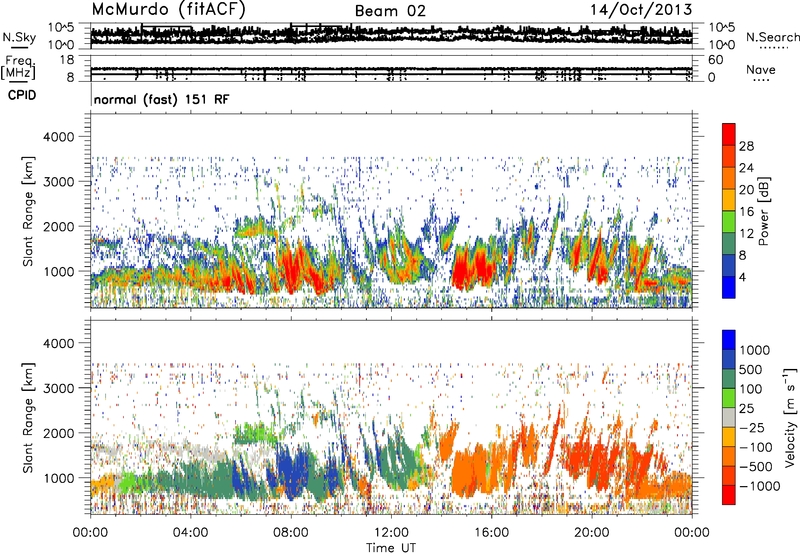
Task: Click the 'Freq. [MHz]' label
Action: 18,68
